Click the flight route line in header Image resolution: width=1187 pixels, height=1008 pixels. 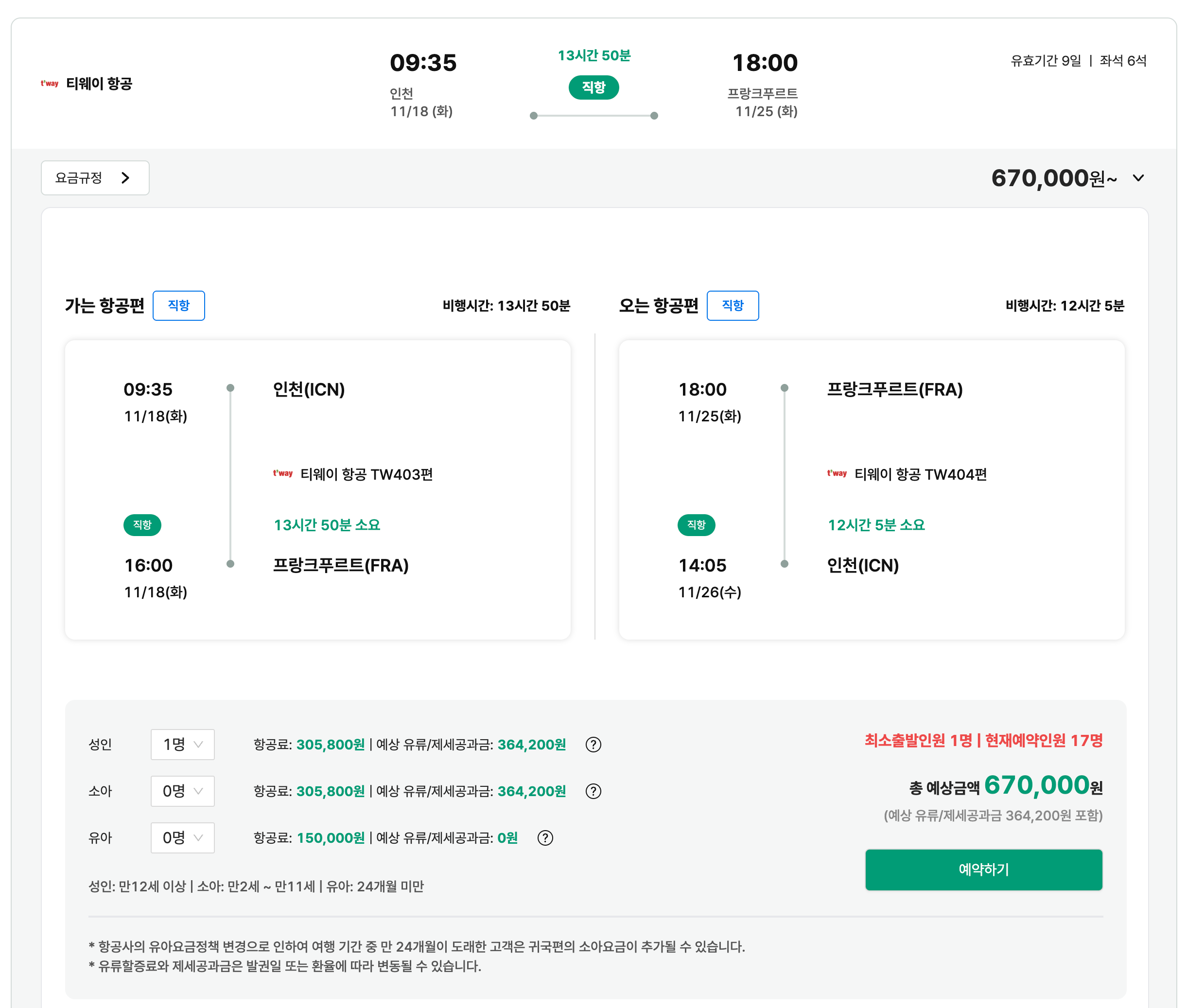[x=593, y=116]
